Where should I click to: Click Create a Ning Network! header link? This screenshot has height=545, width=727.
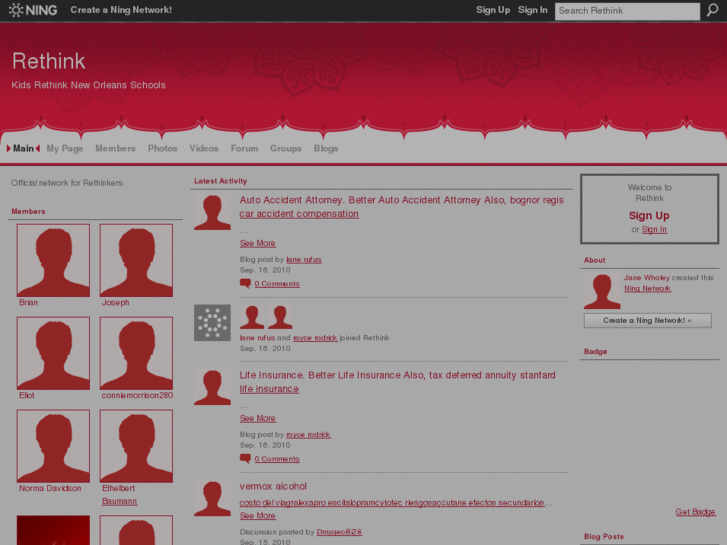[x=121, y=10]
